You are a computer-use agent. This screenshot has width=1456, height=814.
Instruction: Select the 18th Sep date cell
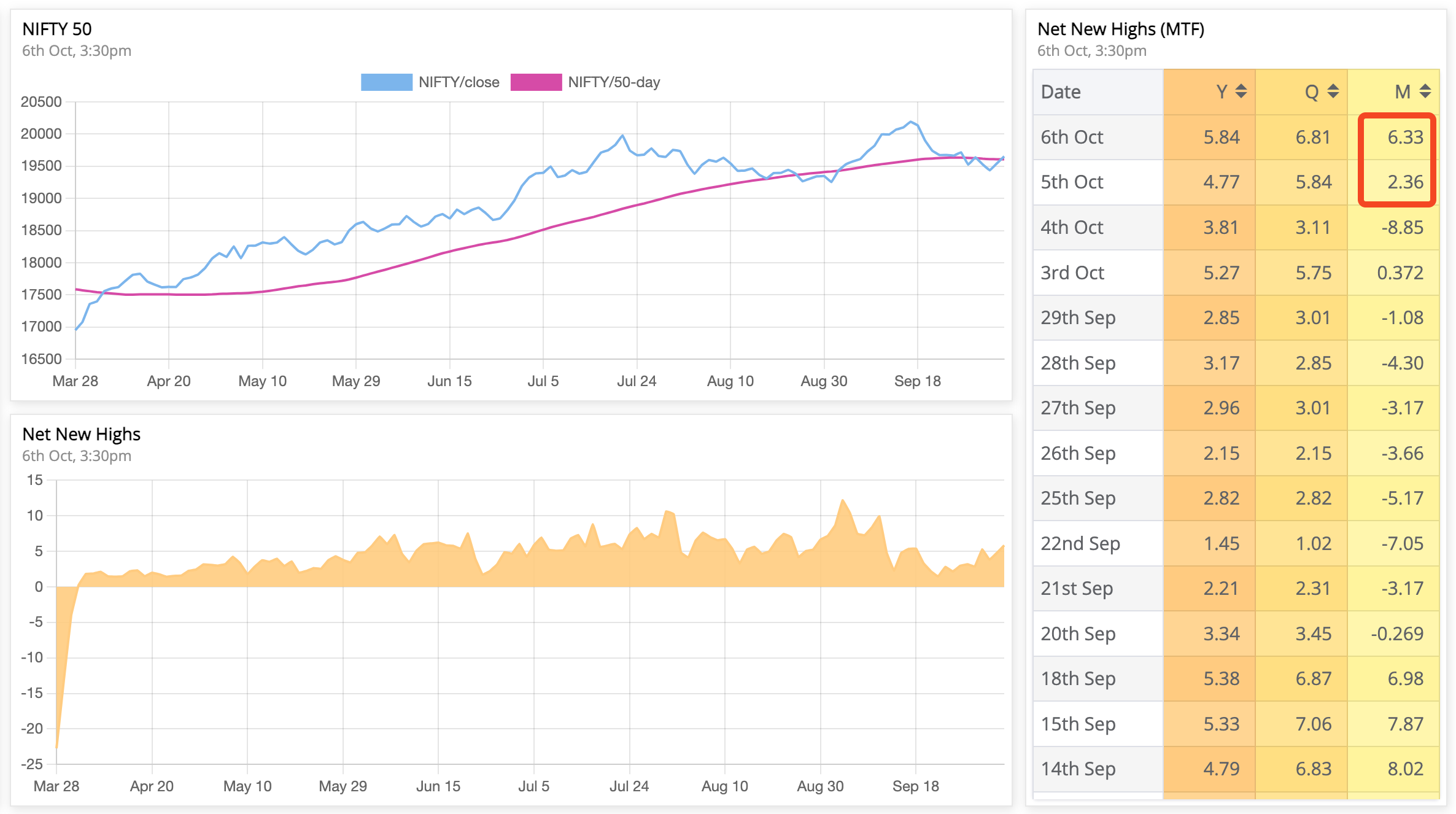pyautogui.click(x=1098, y=678)
